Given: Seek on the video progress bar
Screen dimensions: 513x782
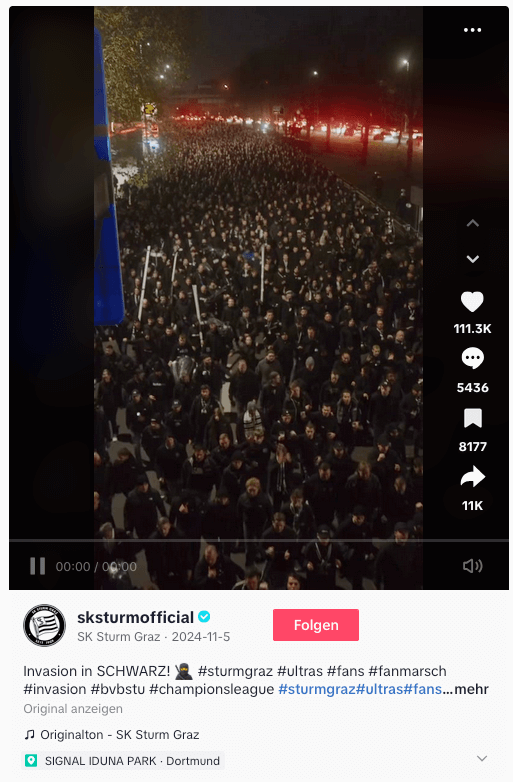Looking at the screenshot, I should pos(259,541).
